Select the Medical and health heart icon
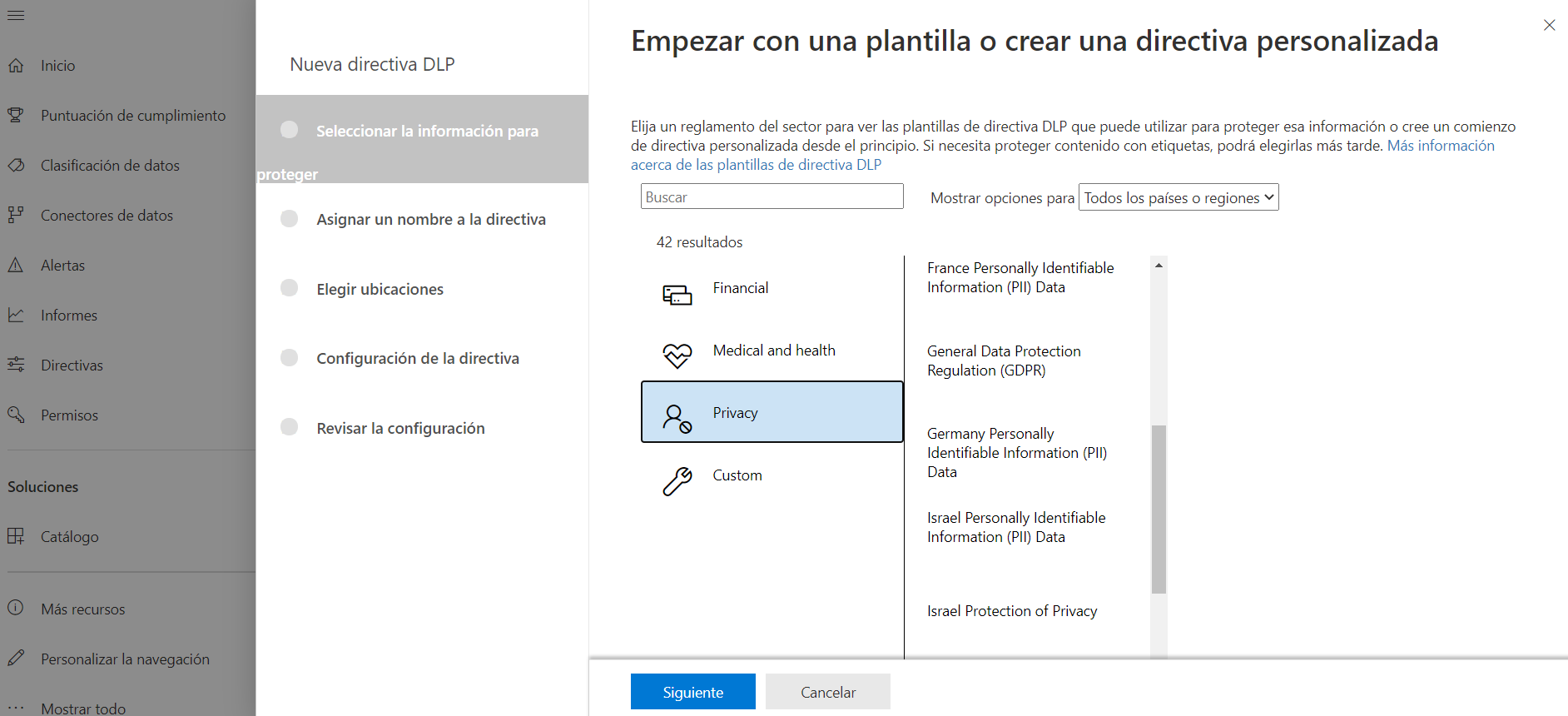 point(677,356)
